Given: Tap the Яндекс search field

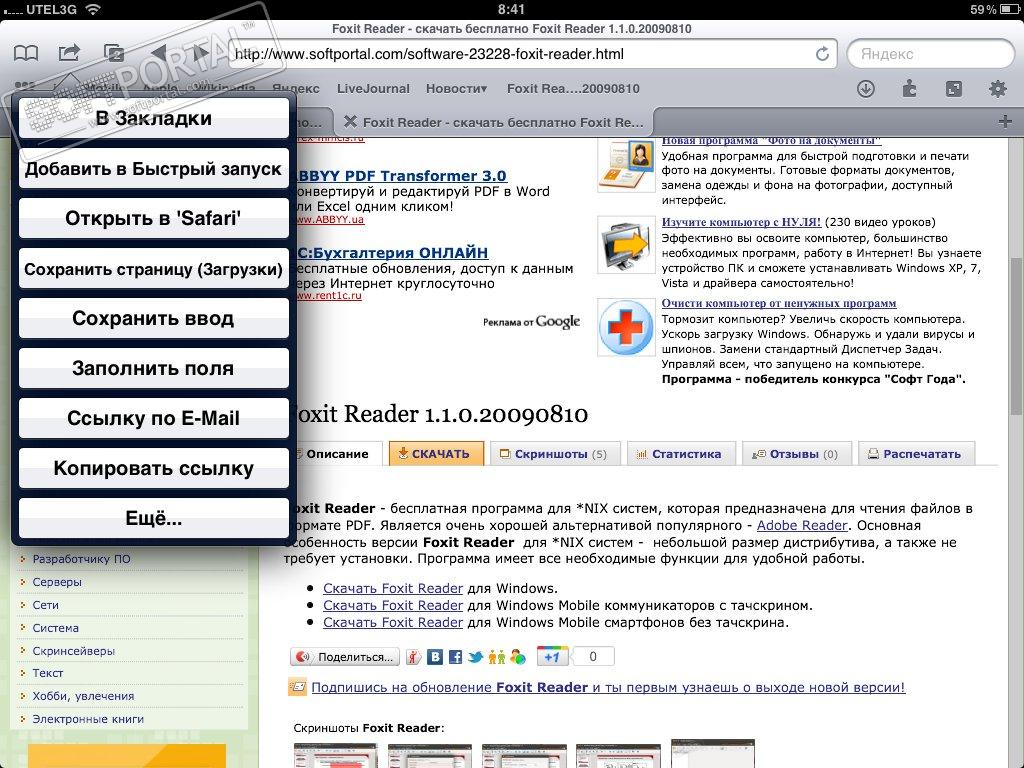Looking at the screenshot, I should click(930, 54).
